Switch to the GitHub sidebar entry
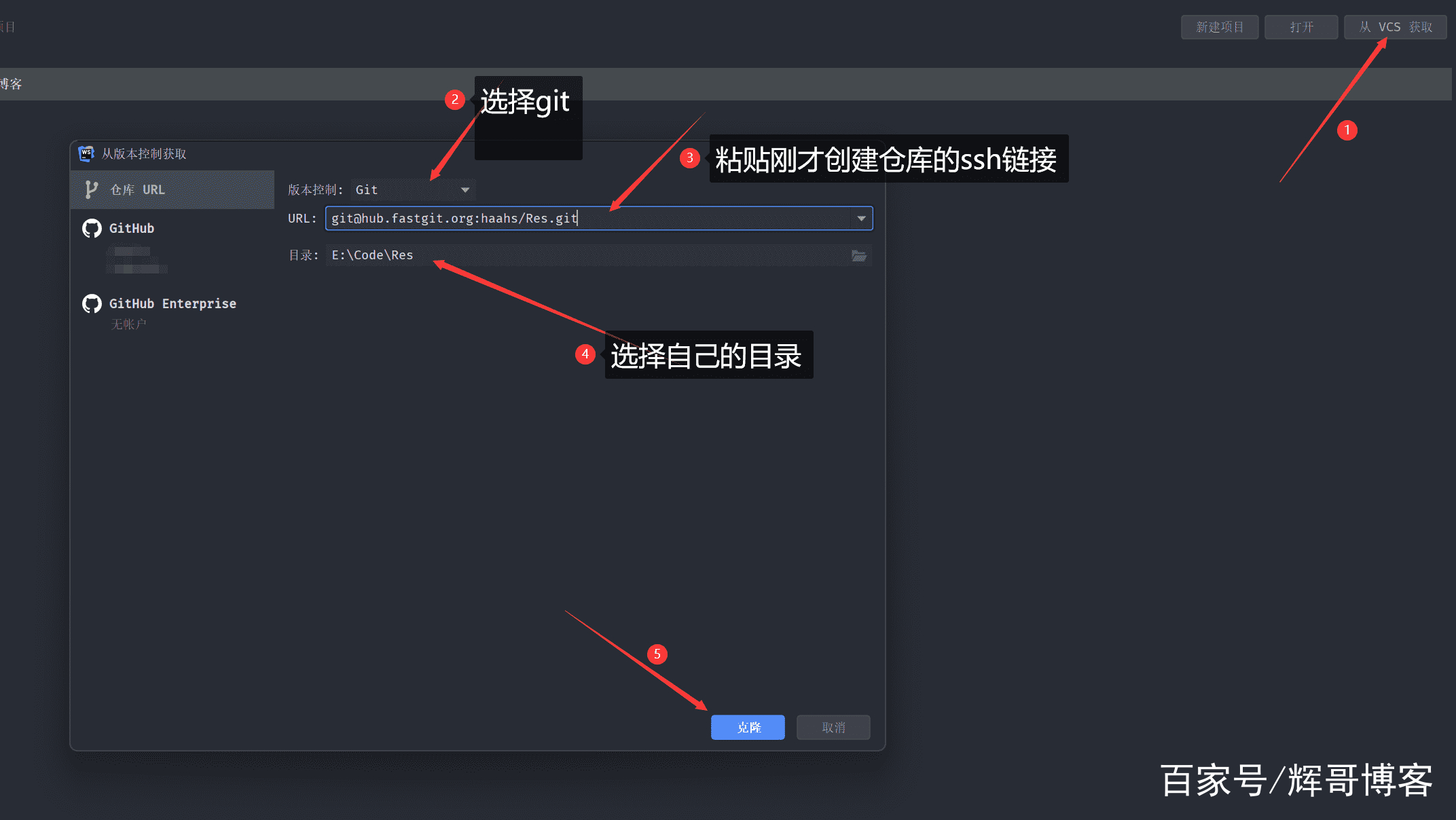The height and width of the screenshot is (820, 1456). (x=132, y=229)
